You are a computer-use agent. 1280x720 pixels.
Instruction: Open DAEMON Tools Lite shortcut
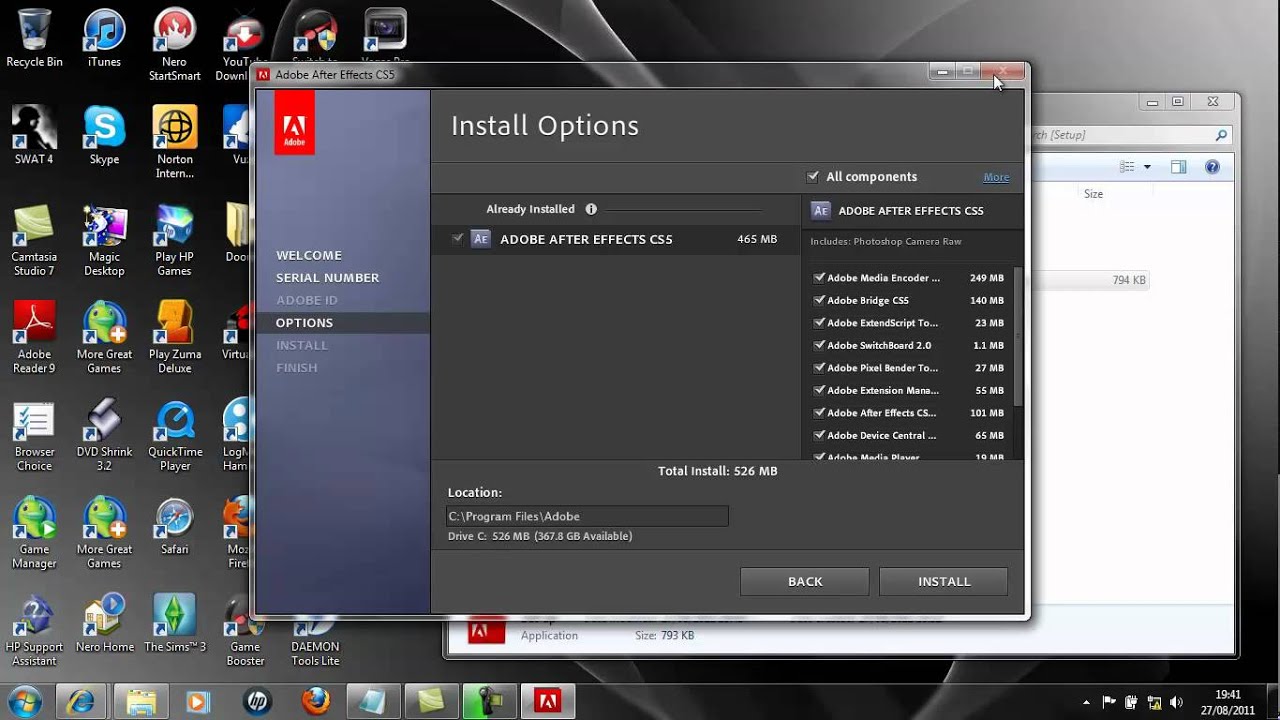point(315,640)
